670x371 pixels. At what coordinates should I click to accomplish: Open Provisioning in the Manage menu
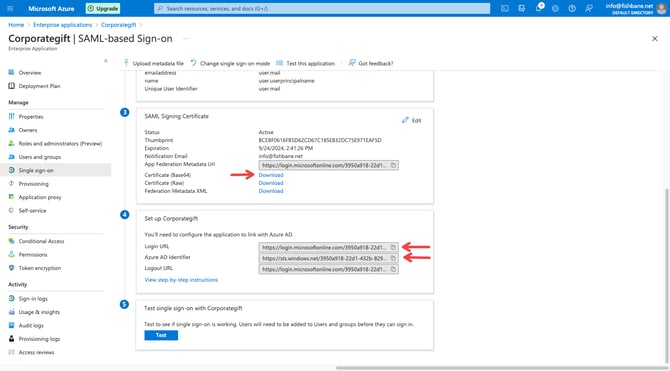point(33,184)
